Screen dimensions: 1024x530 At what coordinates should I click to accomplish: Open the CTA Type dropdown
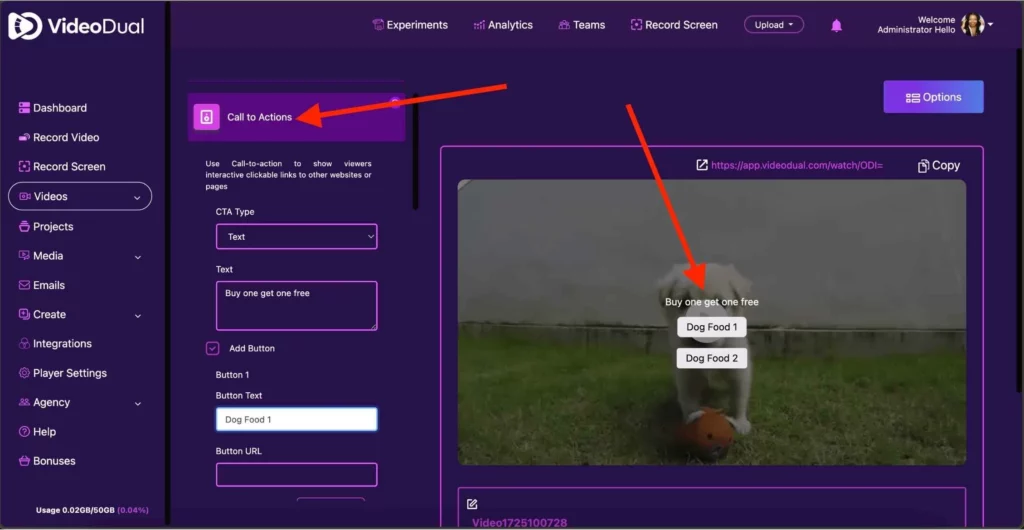[x=296, y=237]
